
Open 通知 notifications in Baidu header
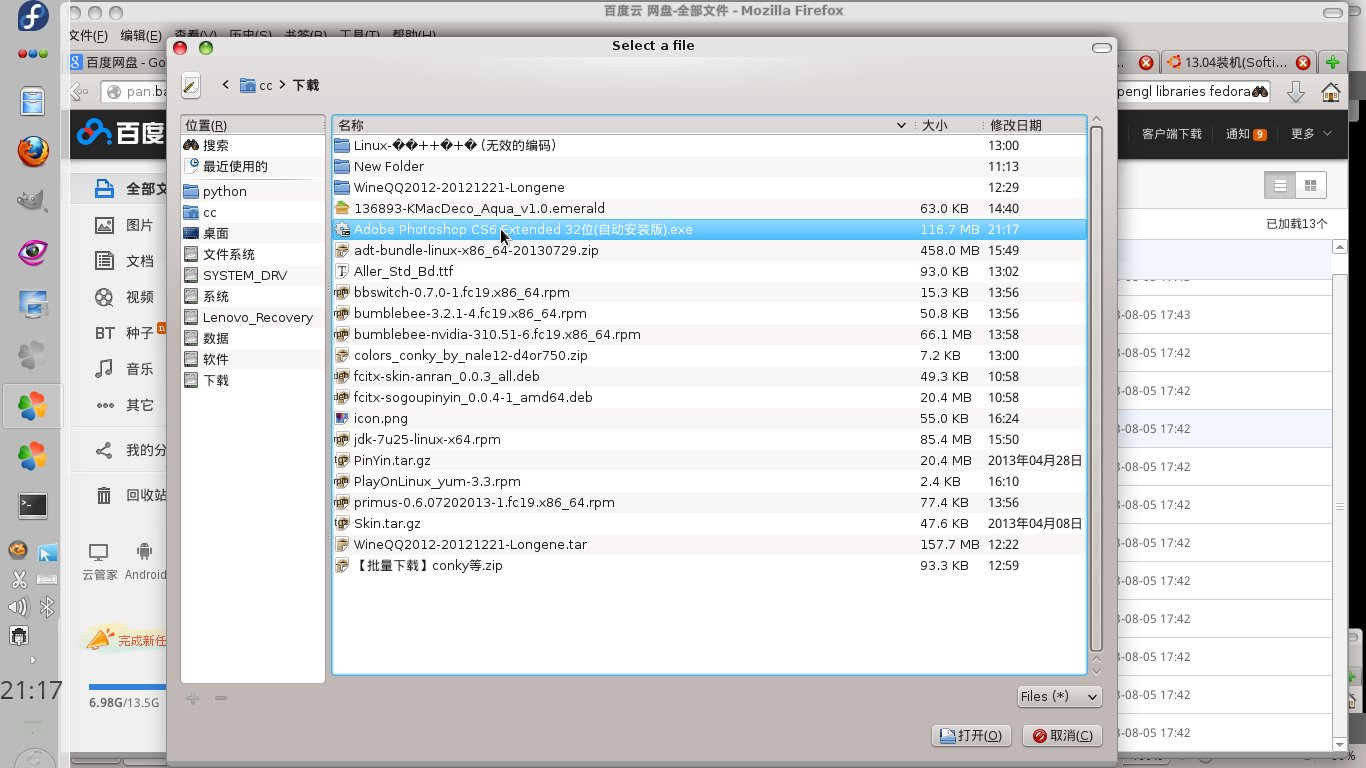coord(1246,133)
